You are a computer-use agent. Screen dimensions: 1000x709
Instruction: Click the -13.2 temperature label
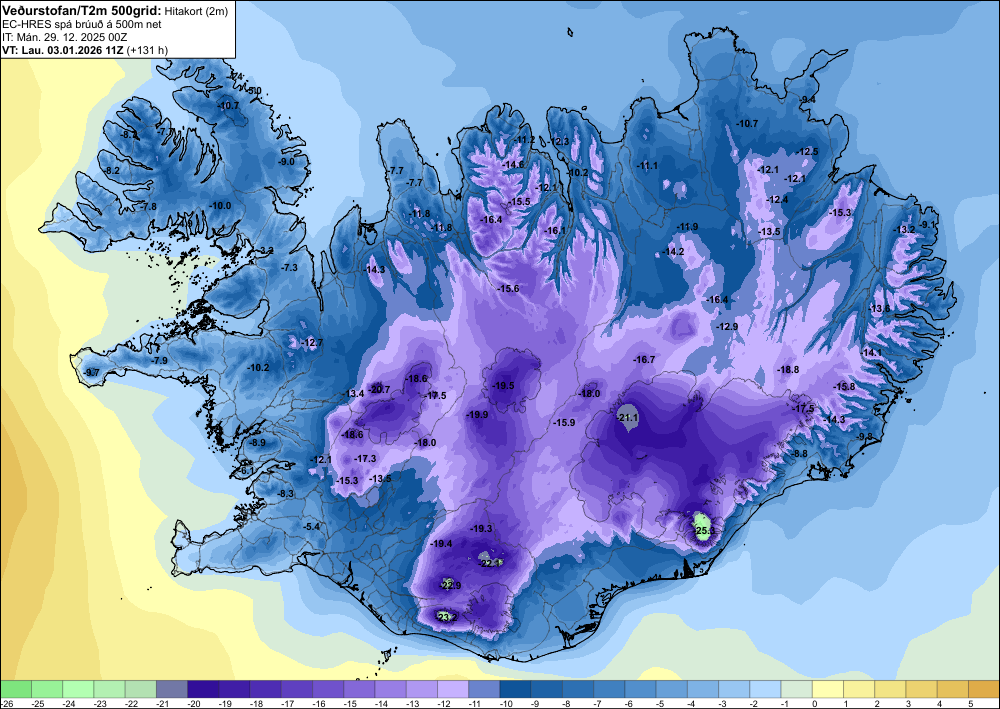coord(905,230)
